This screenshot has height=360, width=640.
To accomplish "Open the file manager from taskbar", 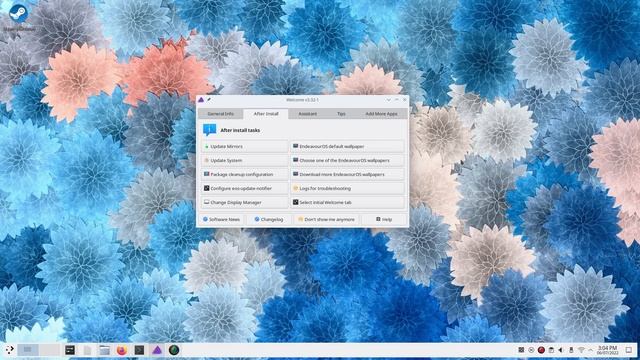I will [104, 350].
